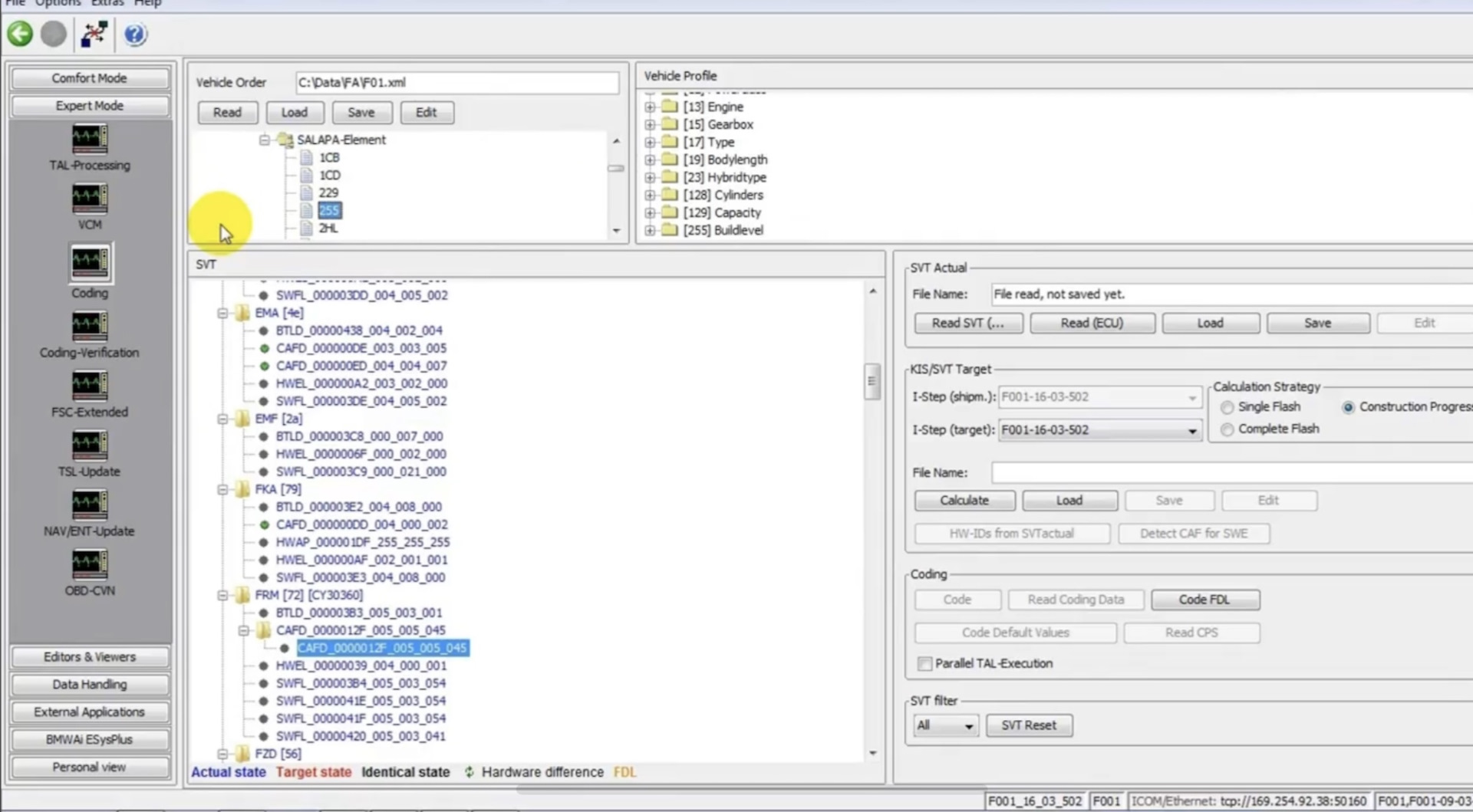Viewport: 1473px width, 812px height.
Task: Enable the Parallel TAL-Execution checkbox
Action: click(924, 664)
